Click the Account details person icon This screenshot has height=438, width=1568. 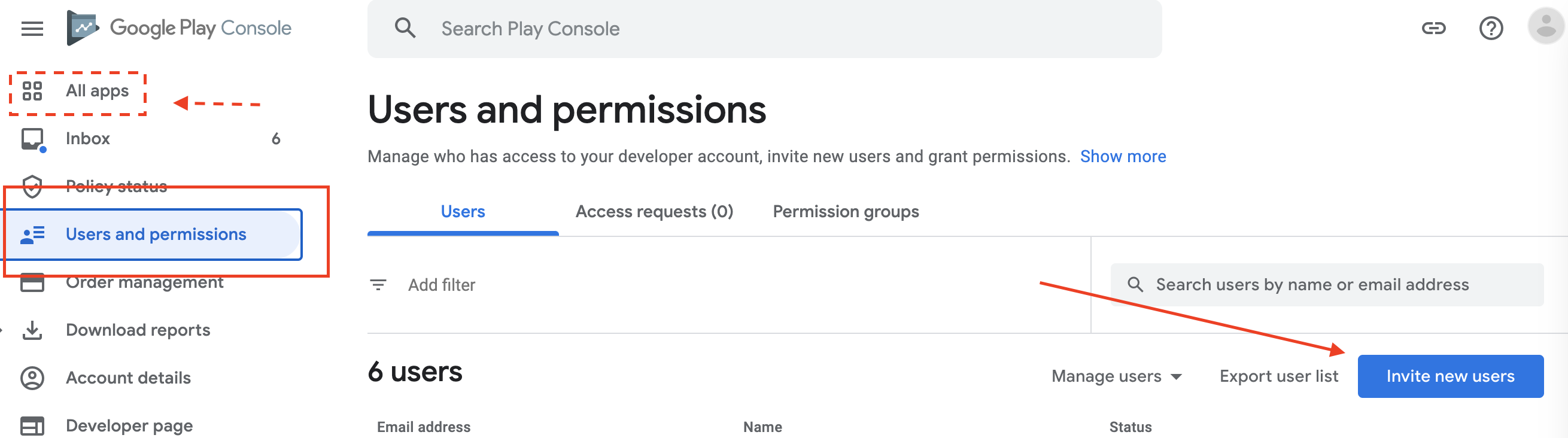(32, 378)
